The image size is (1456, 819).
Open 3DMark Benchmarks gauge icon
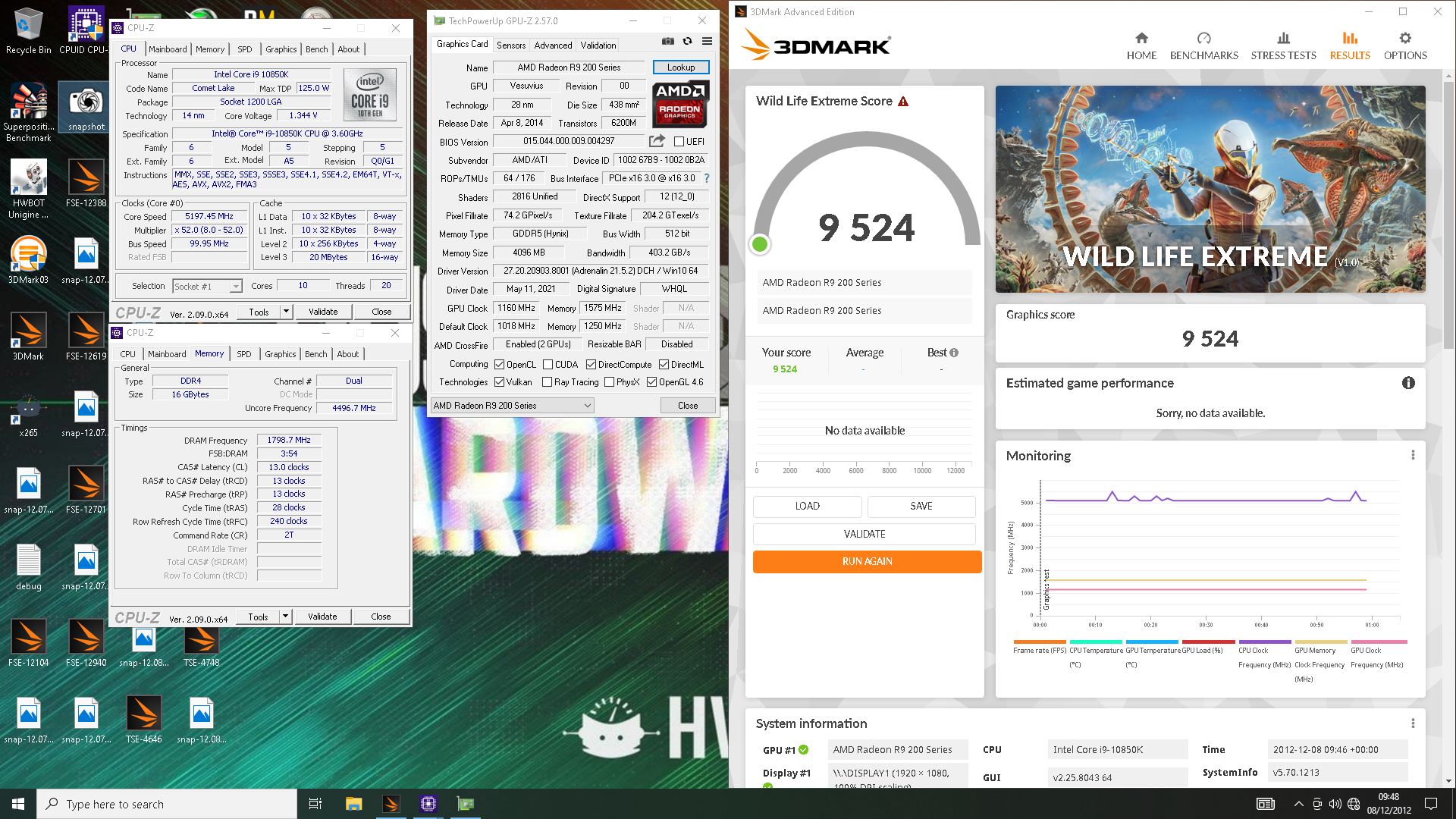click(x=1203, y=38)
